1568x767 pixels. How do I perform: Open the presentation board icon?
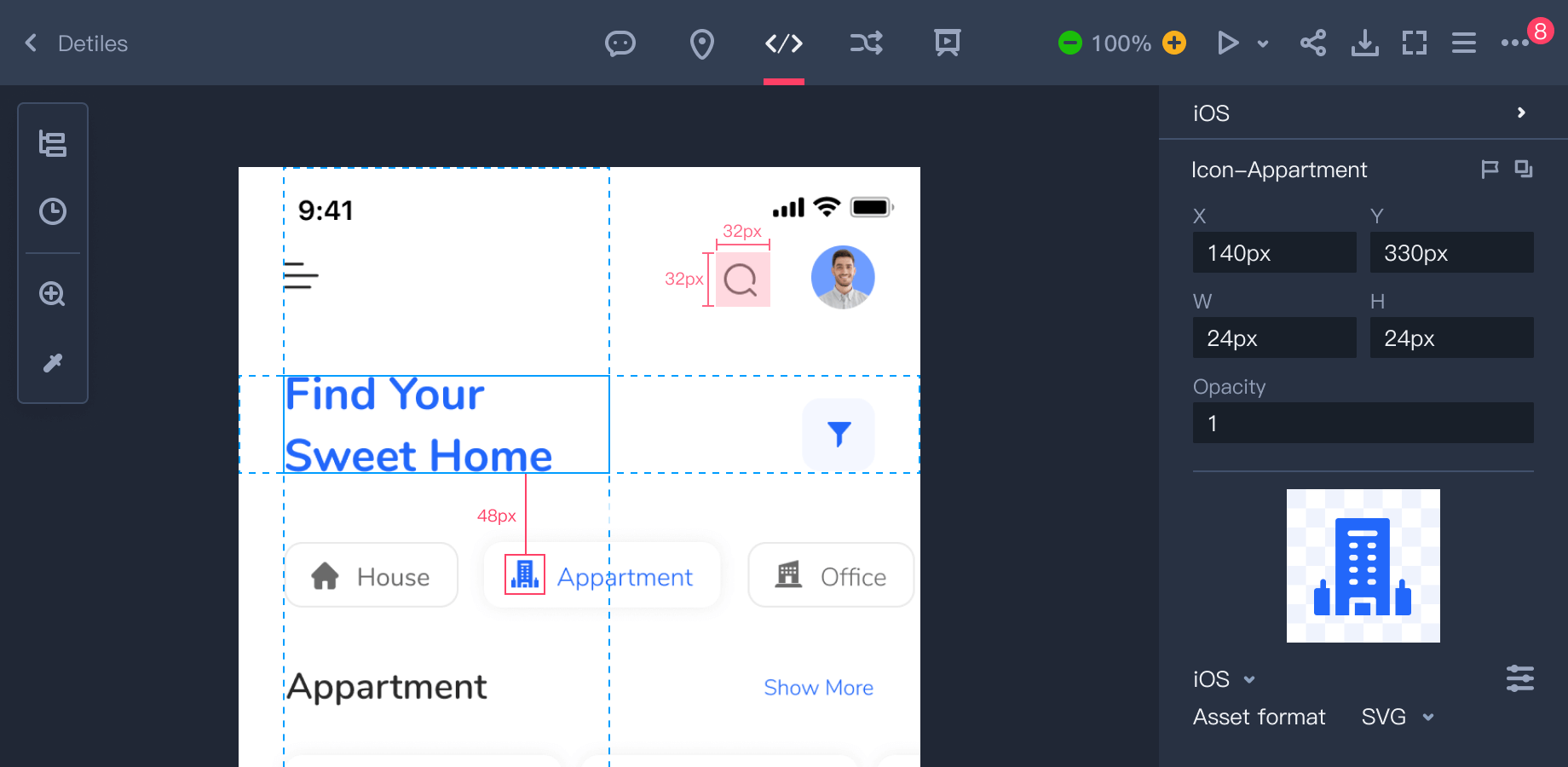tap(947, 43)
